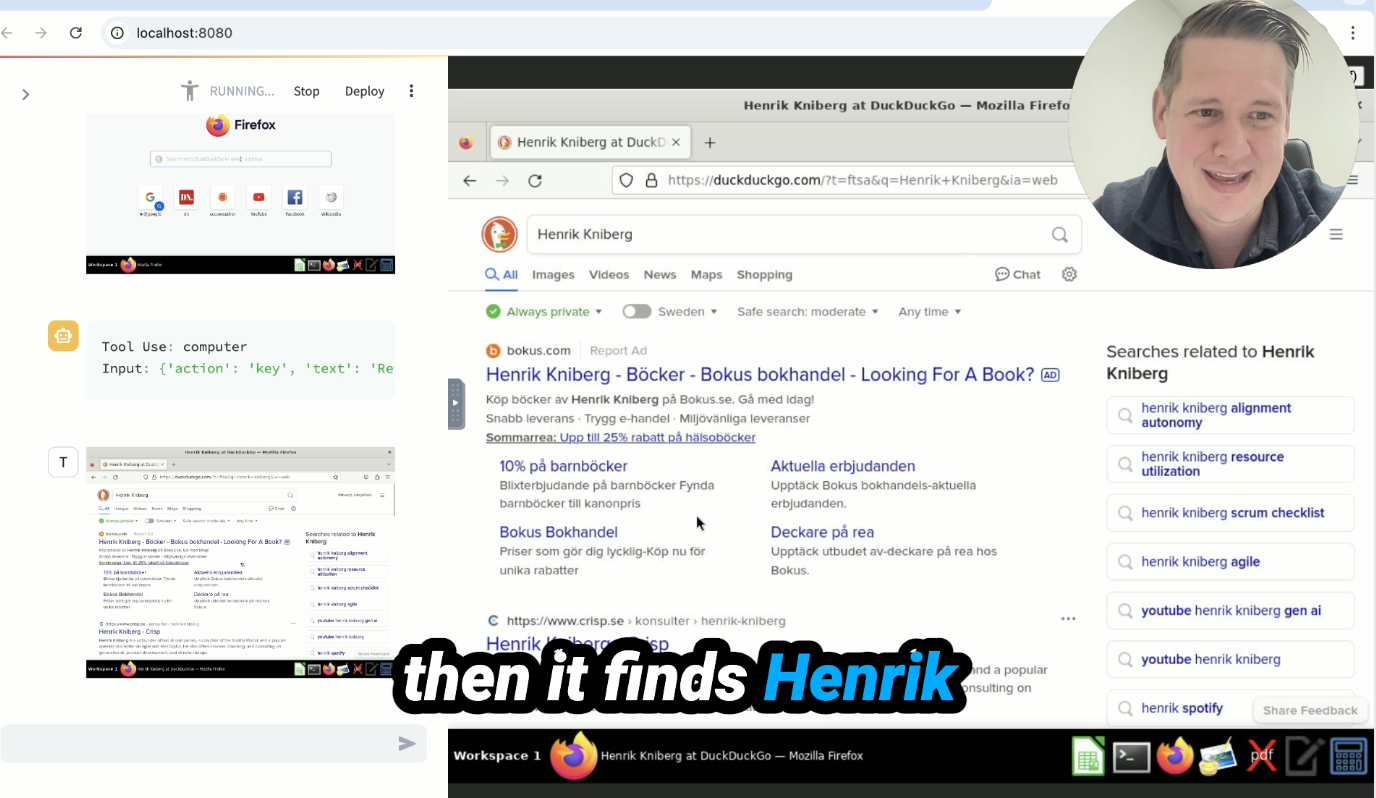Click Share Feedback button

point(1310,710)
